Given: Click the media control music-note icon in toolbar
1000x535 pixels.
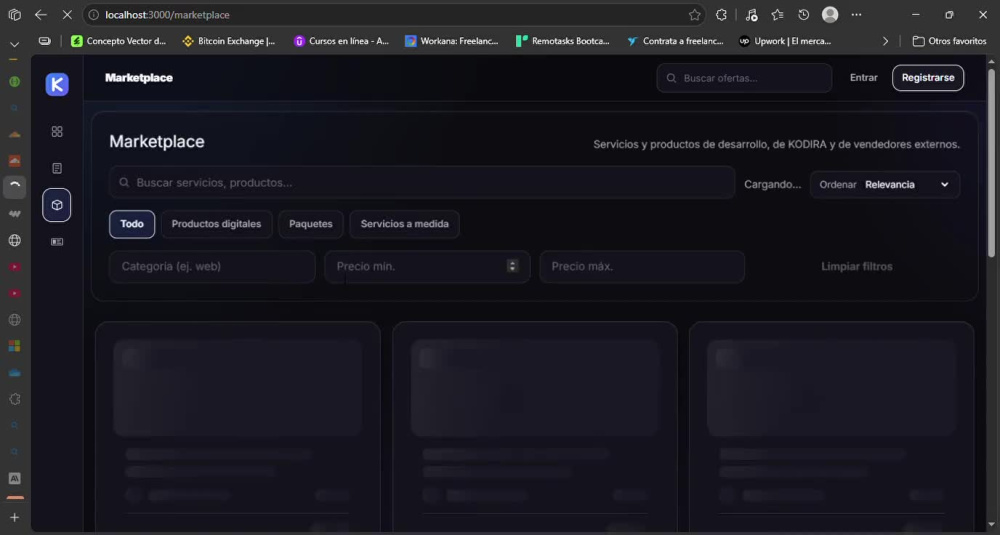Looking at the screenshot, I should (751, 15).
